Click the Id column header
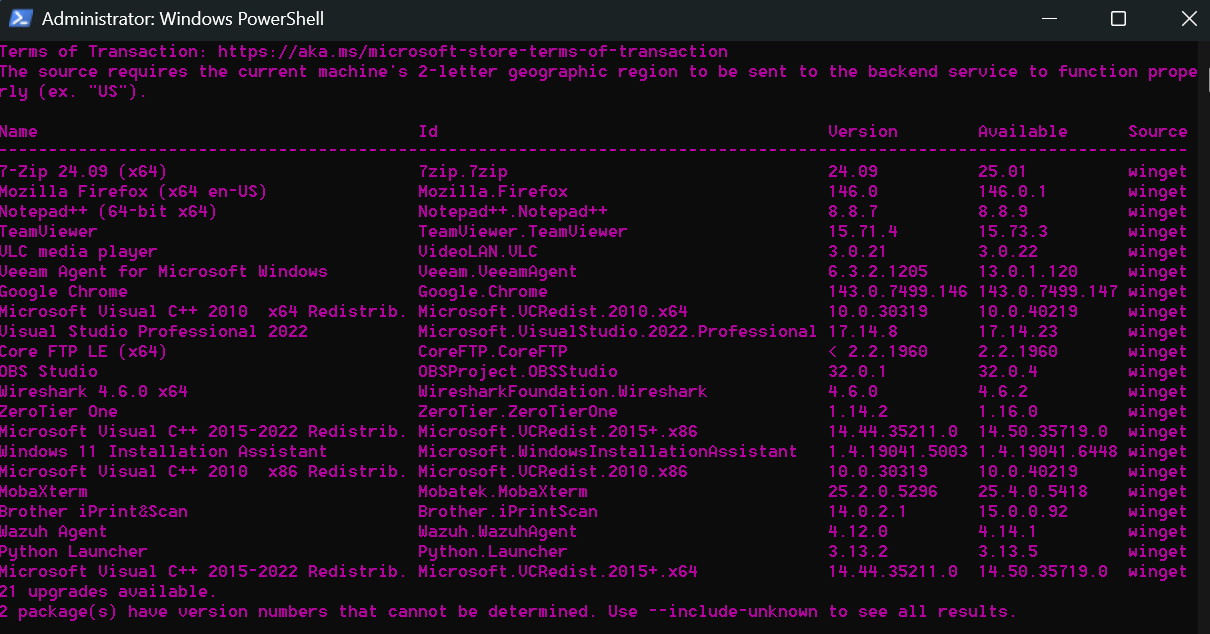Screen dimensions: 1210x634 coord(428,131)
